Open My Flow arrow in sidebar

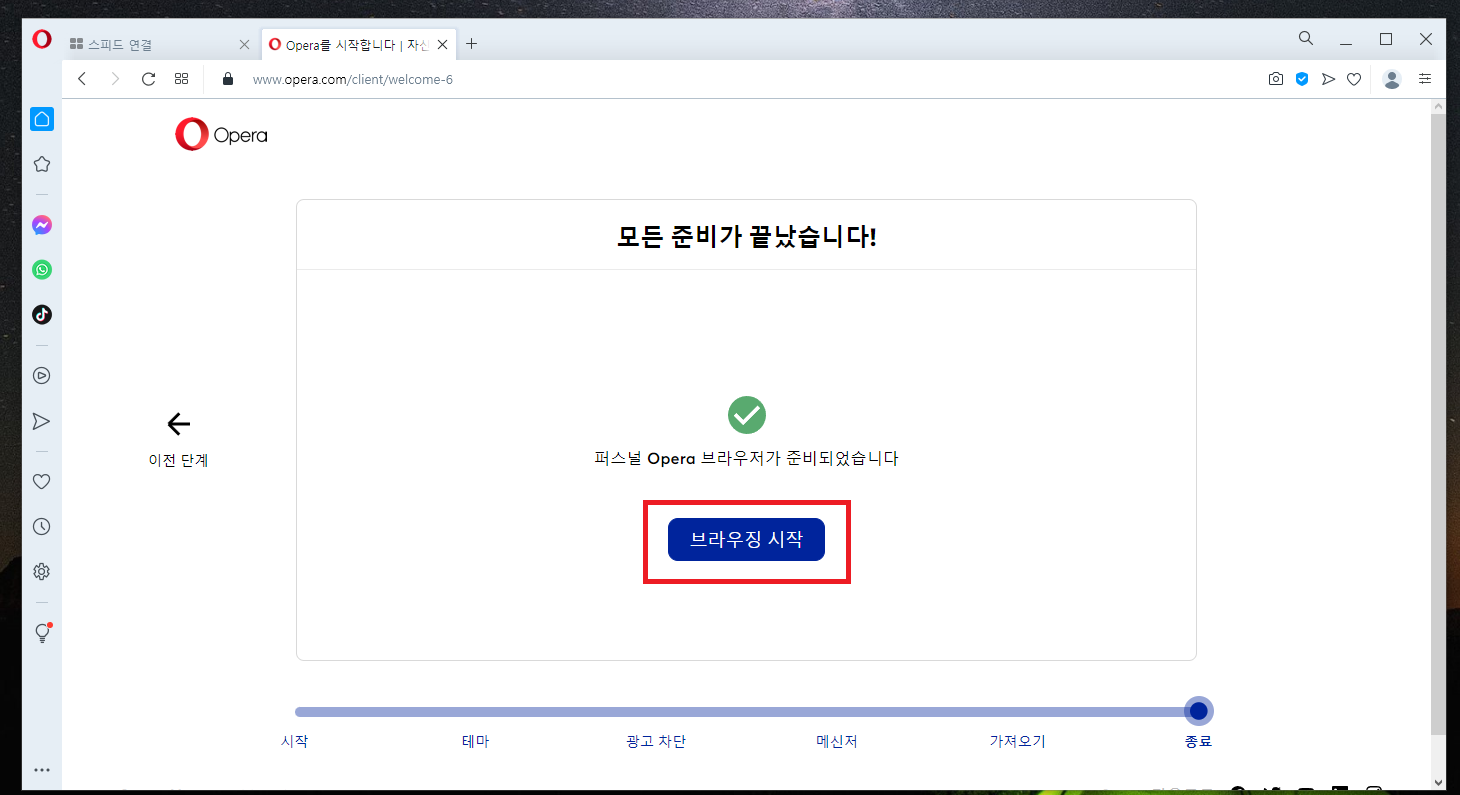click(42, 421)
